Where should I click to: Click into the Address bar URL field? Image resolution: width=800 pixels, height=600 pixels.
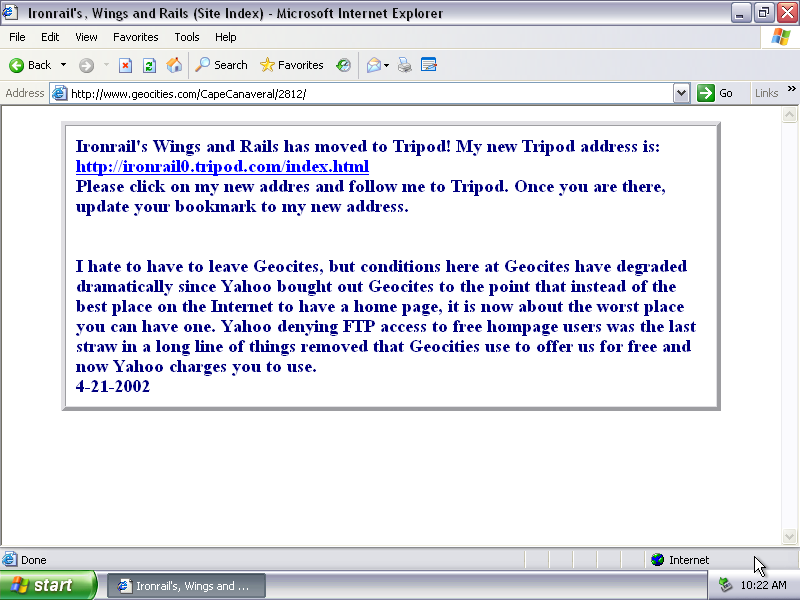point(370,94)
